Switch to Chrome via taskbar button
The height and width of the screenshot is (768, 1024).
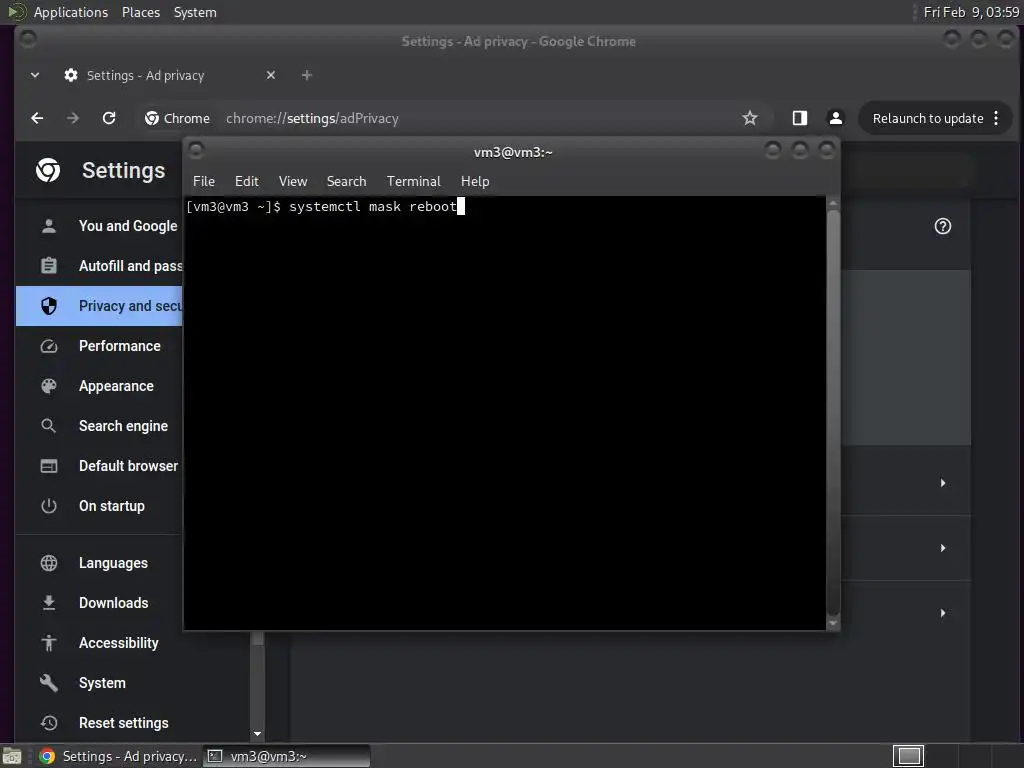click(118, 756)
